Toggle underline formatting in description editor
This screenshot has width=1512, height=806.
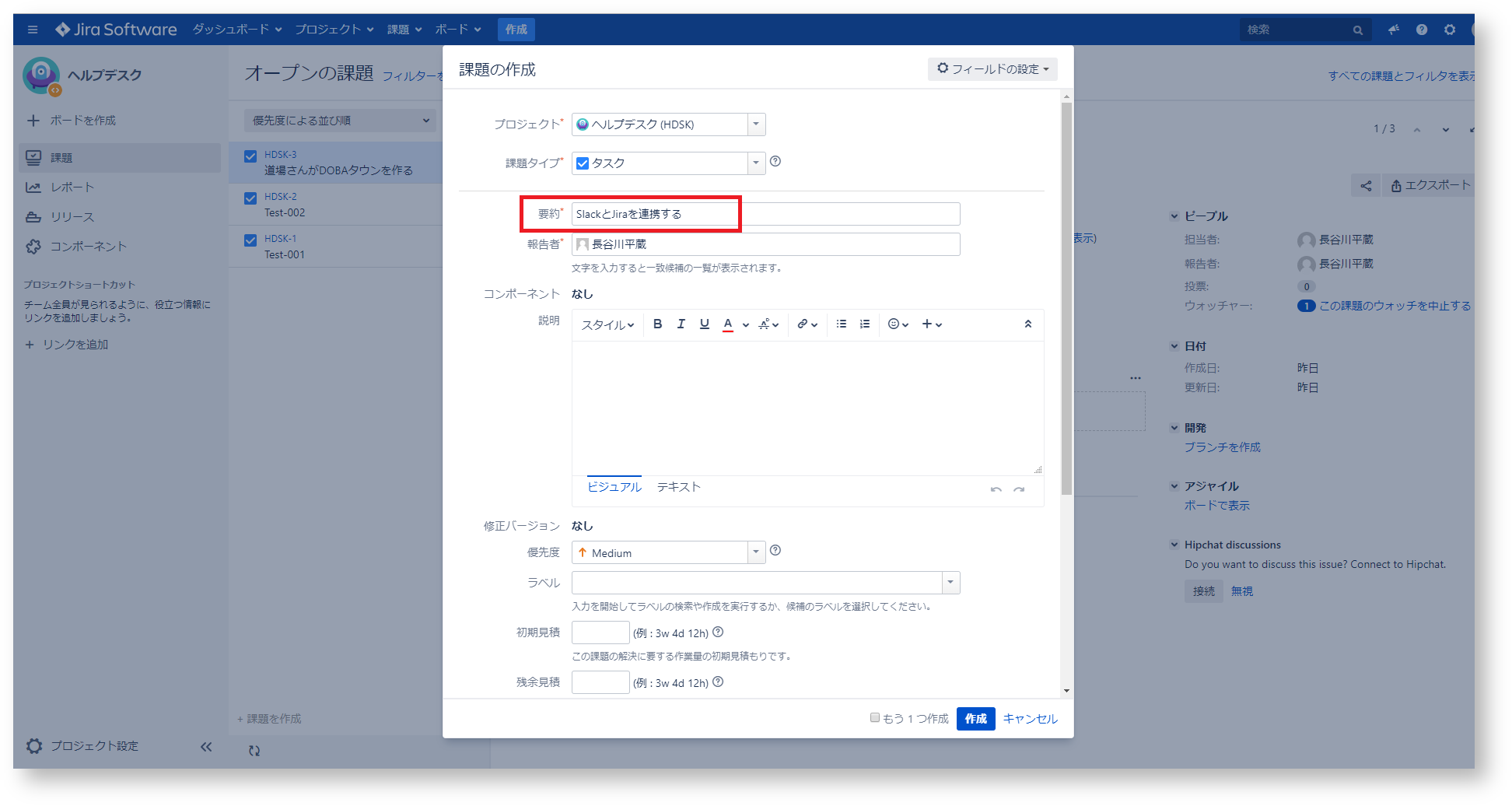point(705,324)
